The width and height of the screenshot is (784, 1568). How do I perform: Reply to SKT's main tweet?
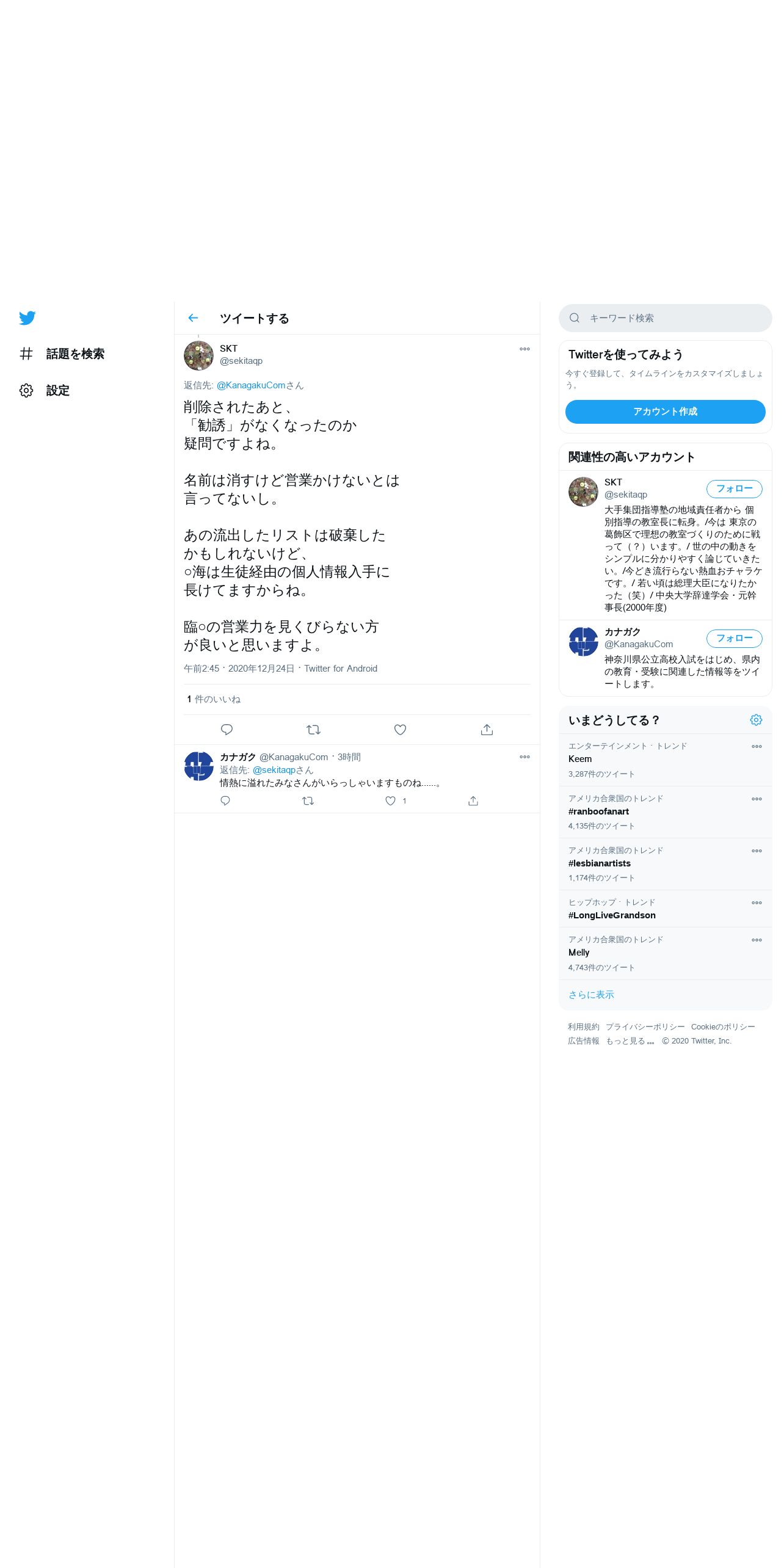[227, 730]
